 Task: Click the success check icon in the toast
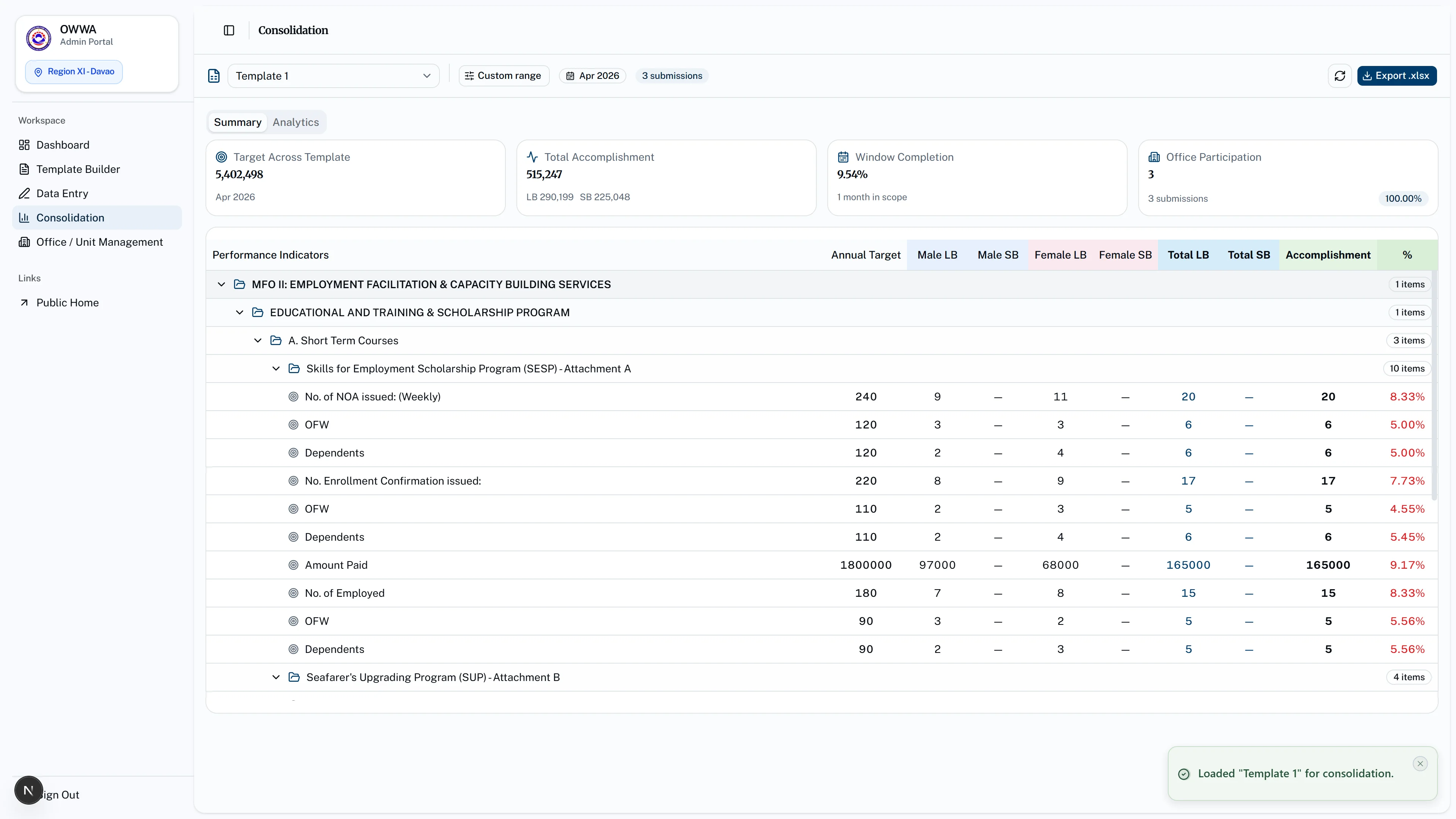click(x=1183, y=774)
